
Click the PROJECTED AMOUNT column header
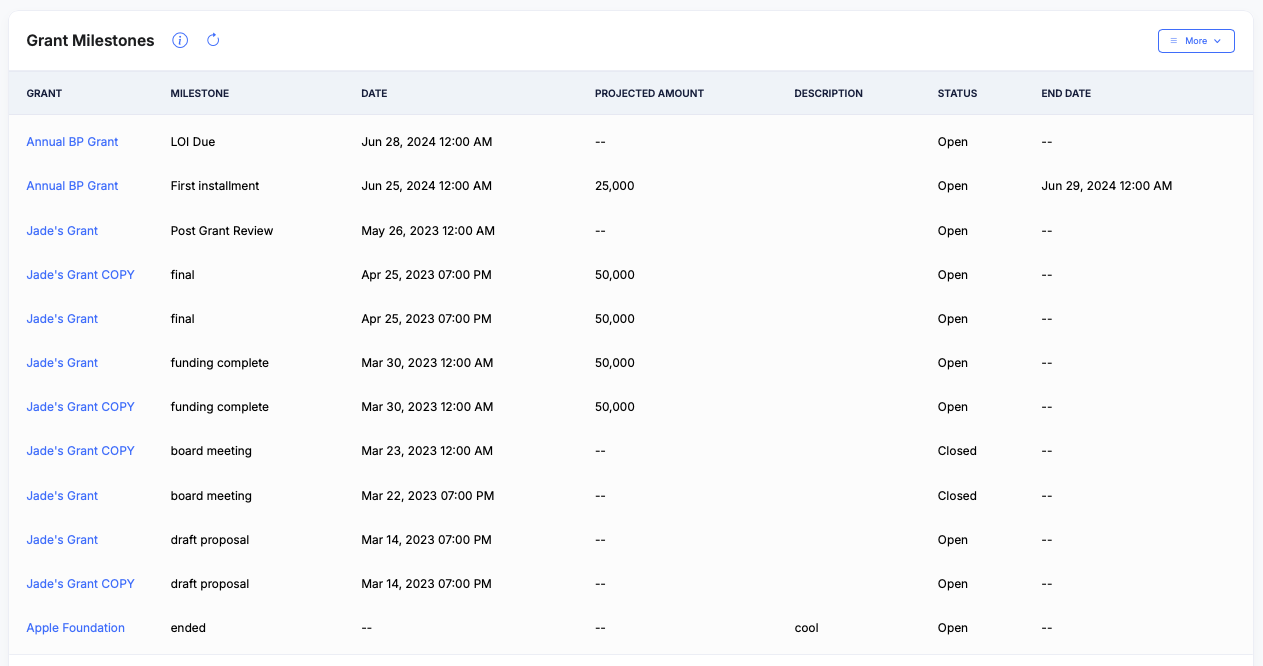[649, 93]
